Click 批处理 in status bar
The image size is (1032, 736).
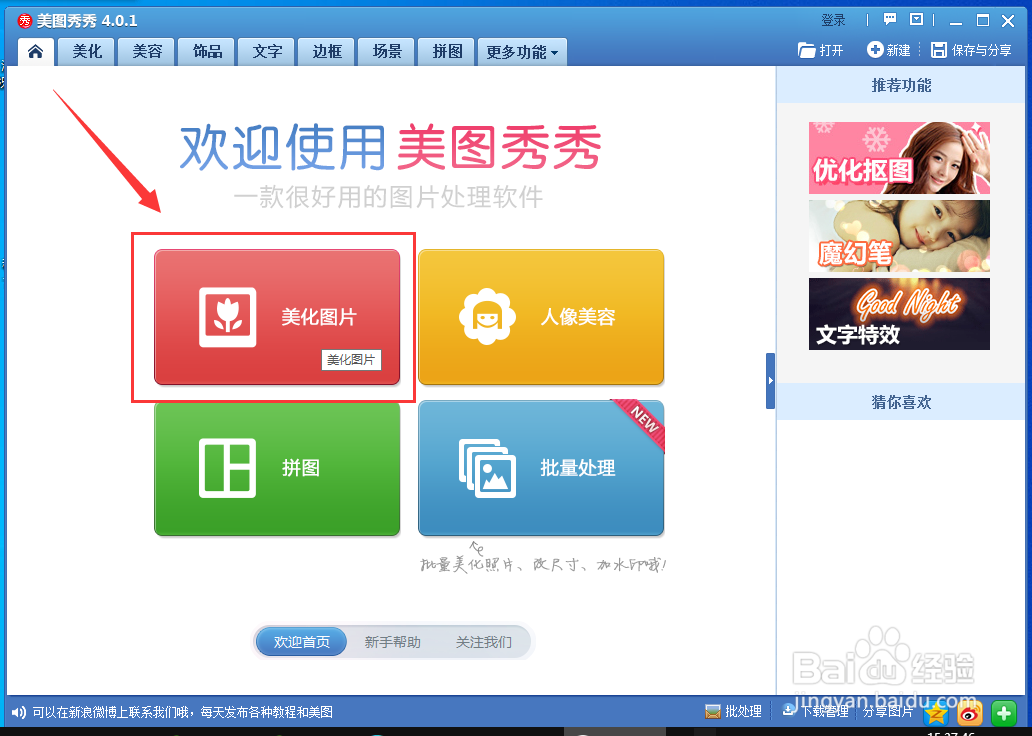pos(733,712)
